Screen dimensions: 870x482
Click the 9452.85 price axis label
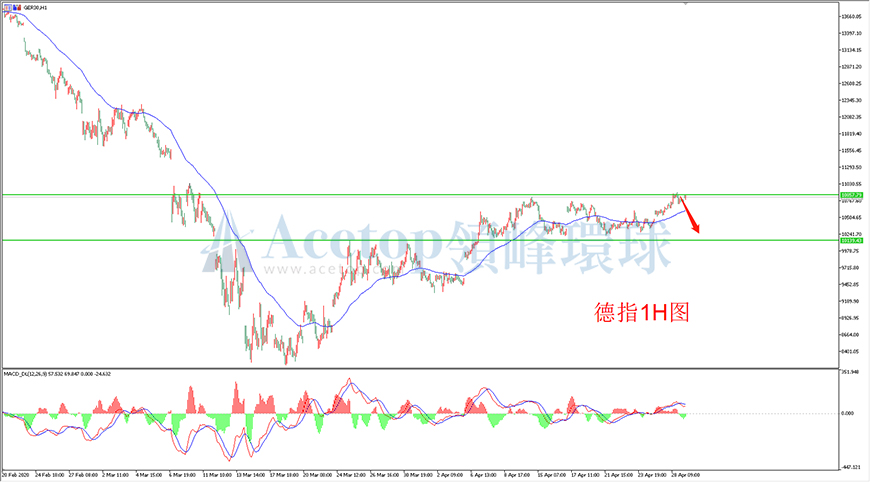click(851, 285)
